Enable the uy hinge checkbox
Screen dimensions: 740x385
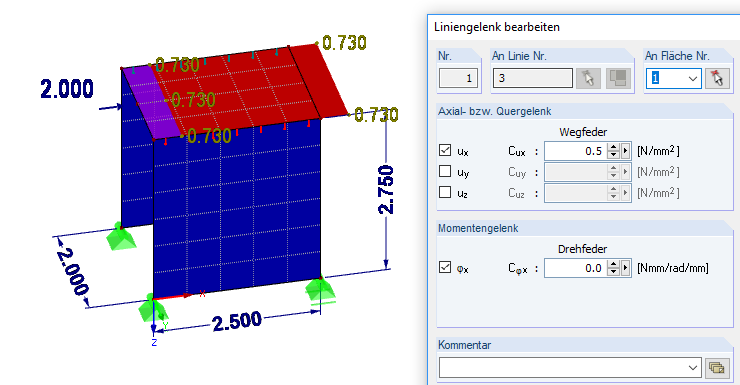click(445, 171)
